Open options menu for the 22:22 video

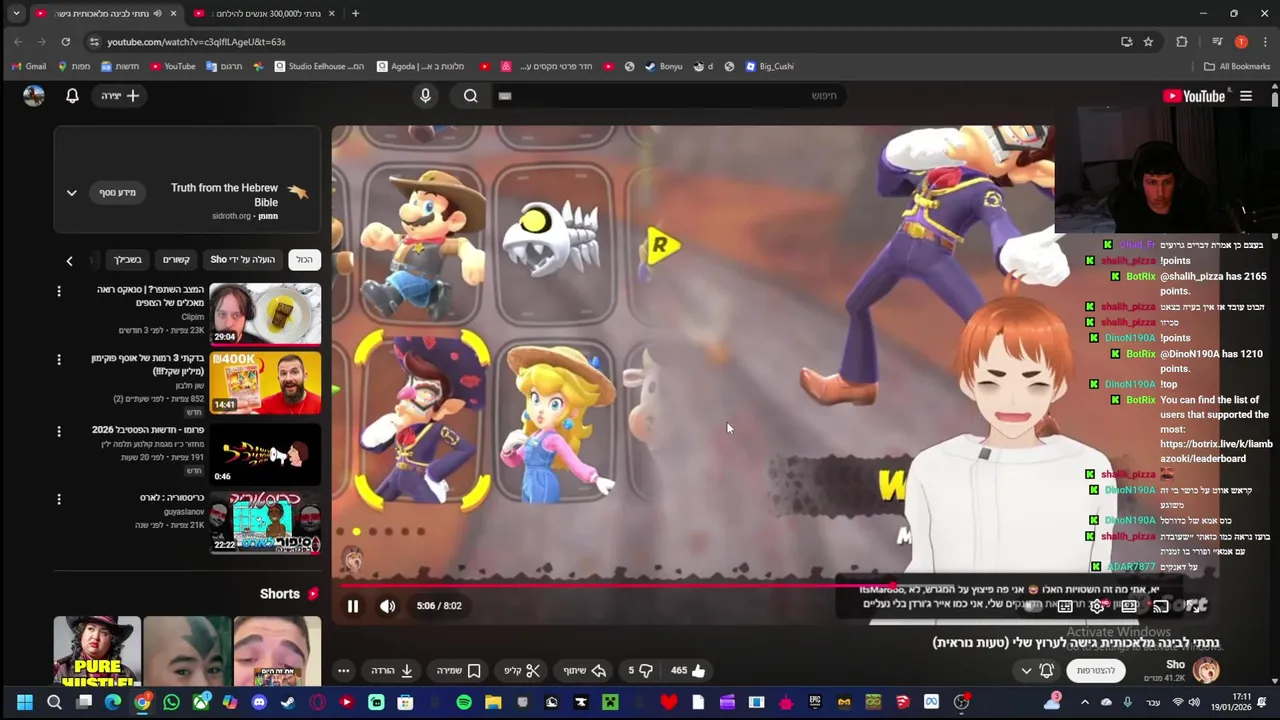58,499
